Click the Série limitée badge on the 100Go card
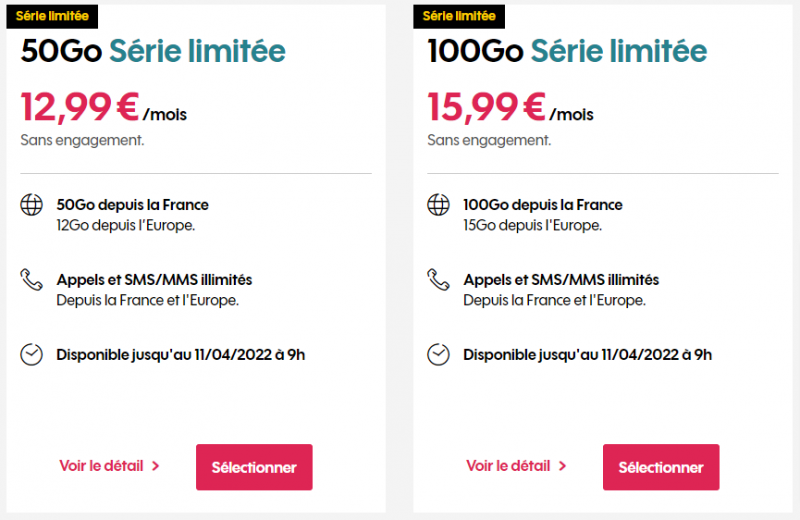This screenshot has width=800, height=520. coord(459,16)
